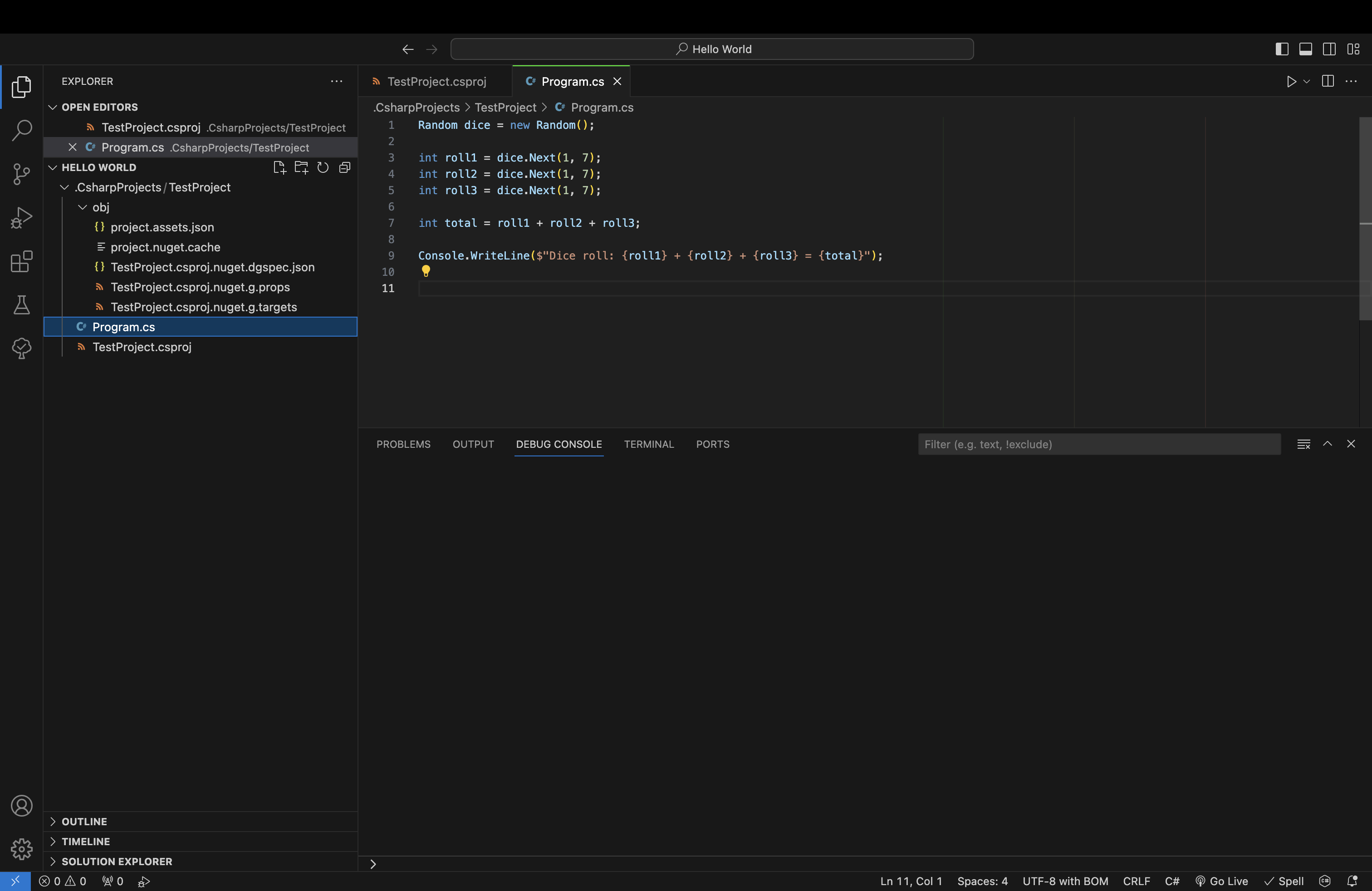Open the remote window indicator
Screen dimensions: 1372x891
tap(15, 881)
